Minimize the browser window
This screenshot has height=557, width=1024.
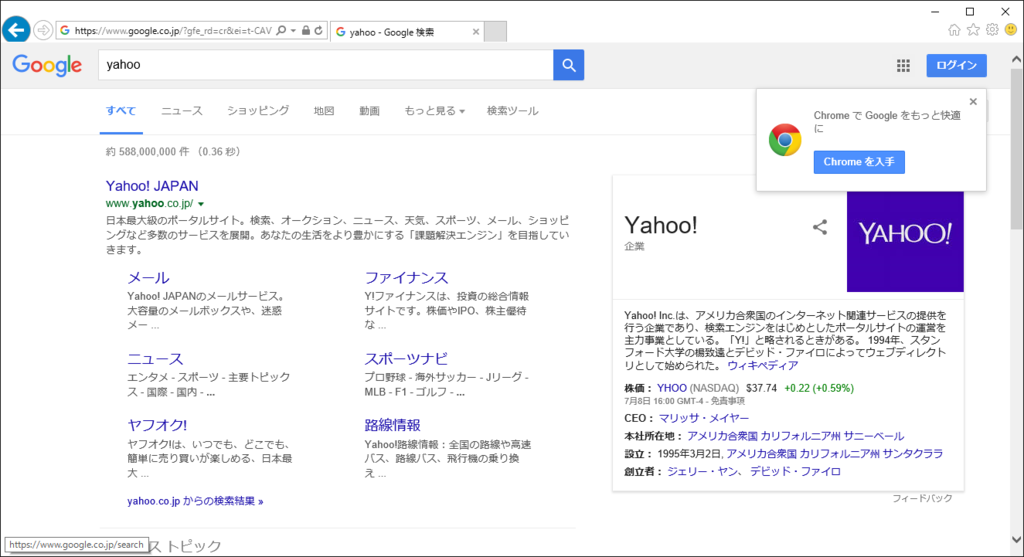(x=935, y=12)
